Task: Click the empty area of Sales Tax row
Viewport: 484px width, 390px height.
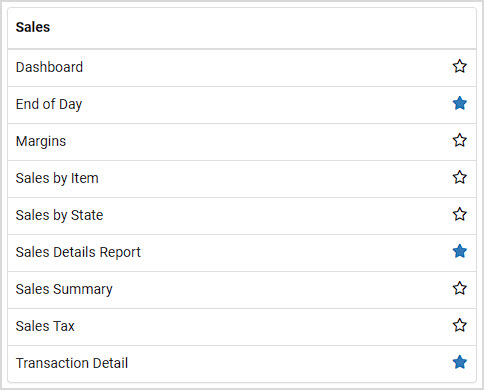Action: [x=260, y=327]
